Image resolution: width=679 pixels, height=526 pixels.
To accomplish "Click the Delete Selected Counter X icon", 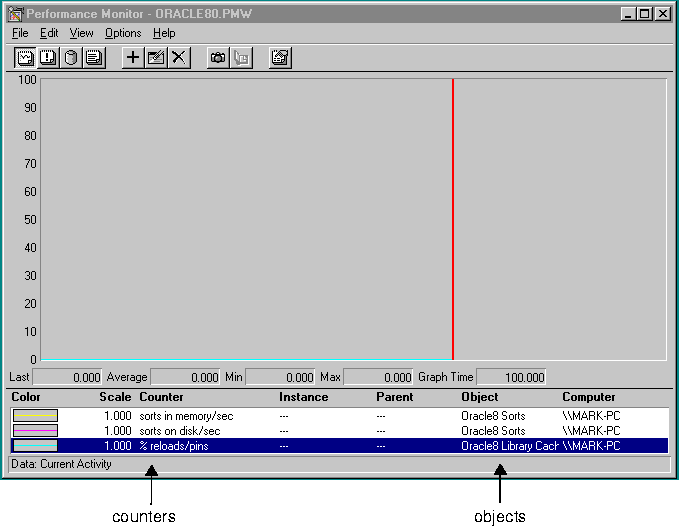I will click(x=179, y=58).
